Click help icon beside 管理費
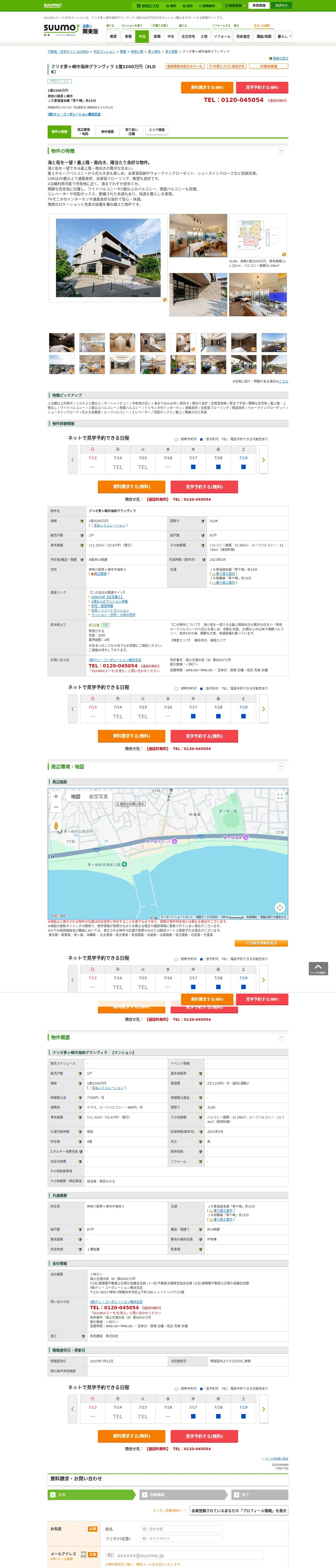 click(x=201, y=1083)
